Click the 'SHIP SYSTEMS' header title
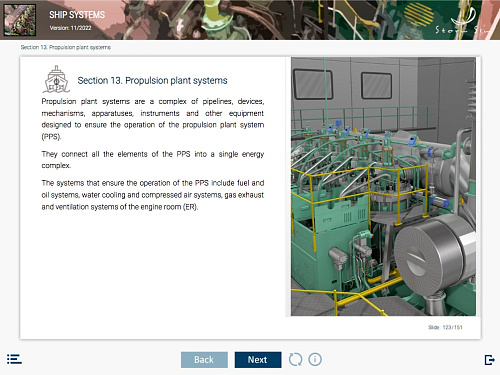 pos(77,15)
